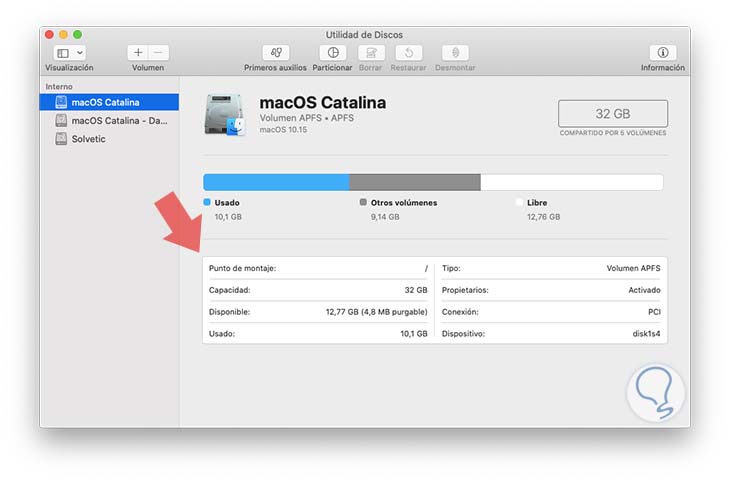Click the 12,76 GB free value
Screen dimensions: 730x480
(543, 217)
